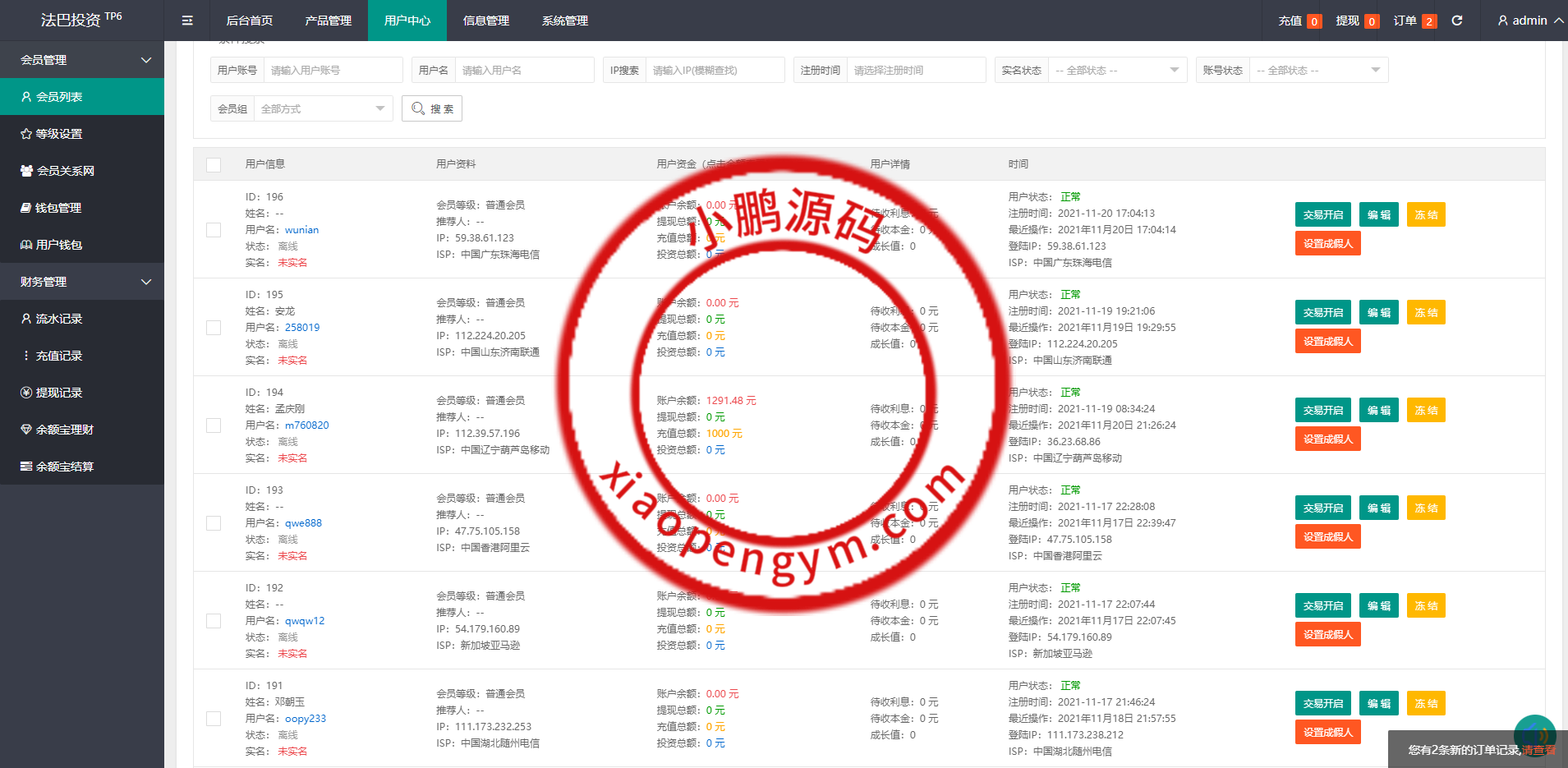Click 冻结 button for user ID 196
Viewport: 1568px width, 768px height.
1425,215
